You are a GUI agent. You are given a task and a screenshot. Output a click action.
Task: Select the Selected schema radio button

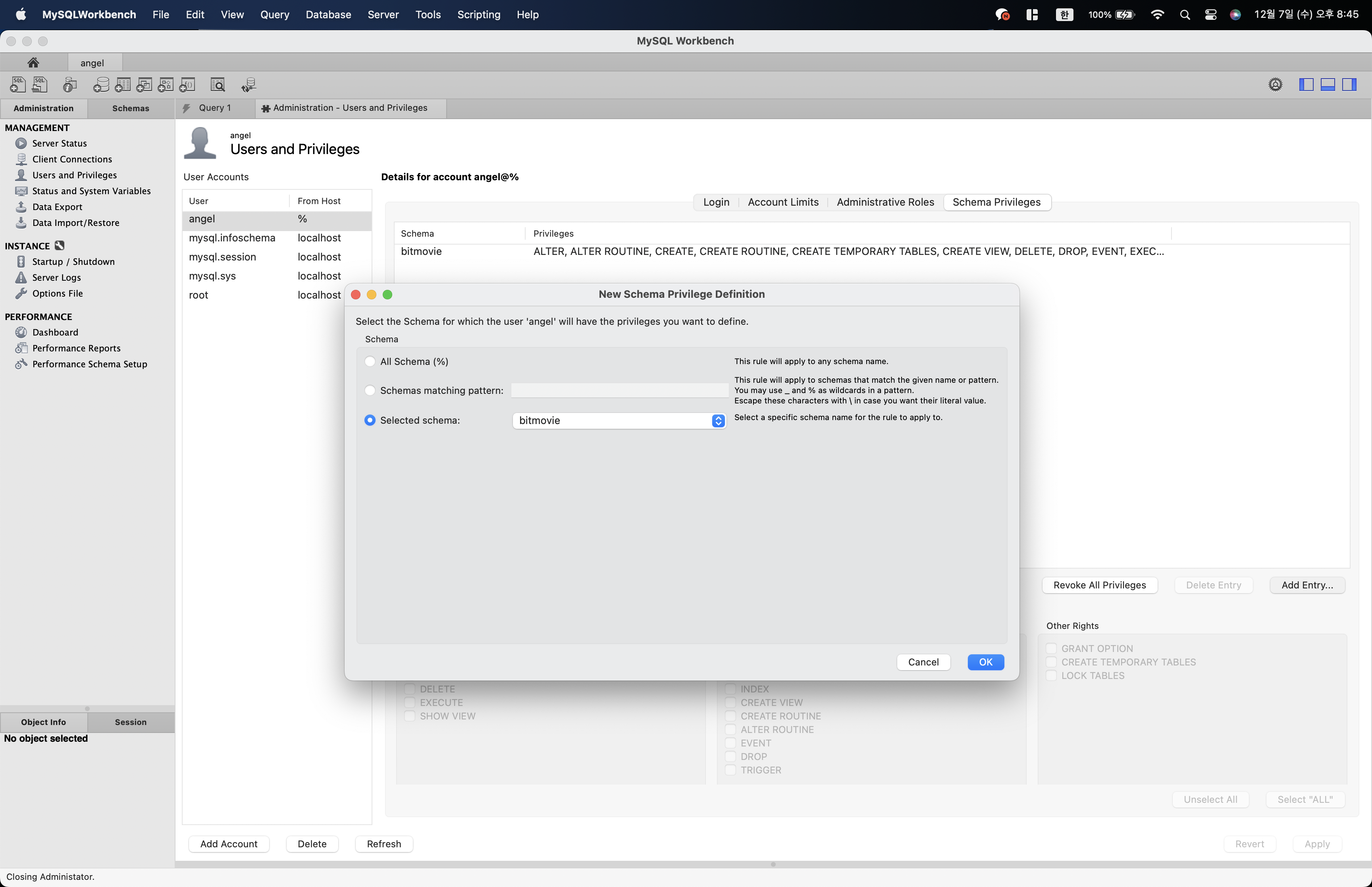370,420
